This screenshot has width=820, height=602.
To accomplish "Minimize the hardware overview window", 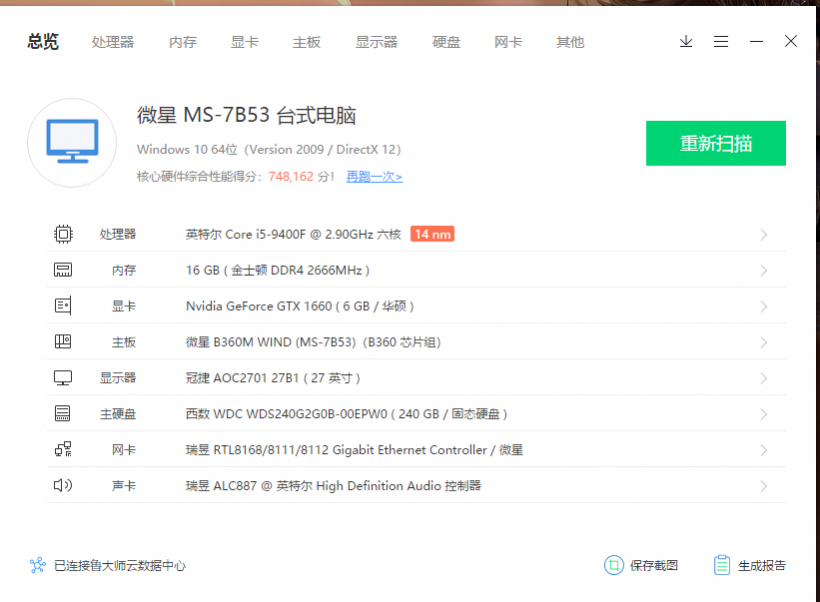I will 756,41.
